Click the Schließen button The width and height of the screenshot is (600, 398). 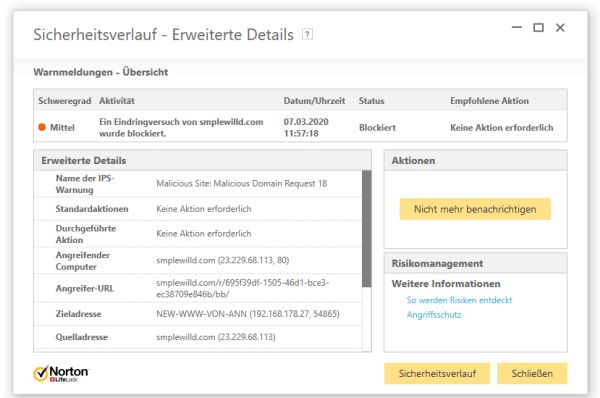(x=532, y=374)
